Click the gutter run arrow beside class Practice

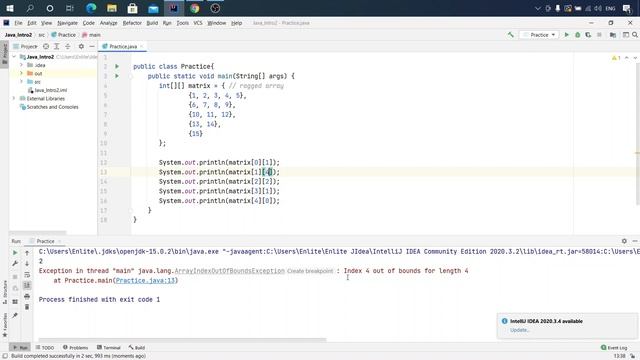(x=117, y=66)
